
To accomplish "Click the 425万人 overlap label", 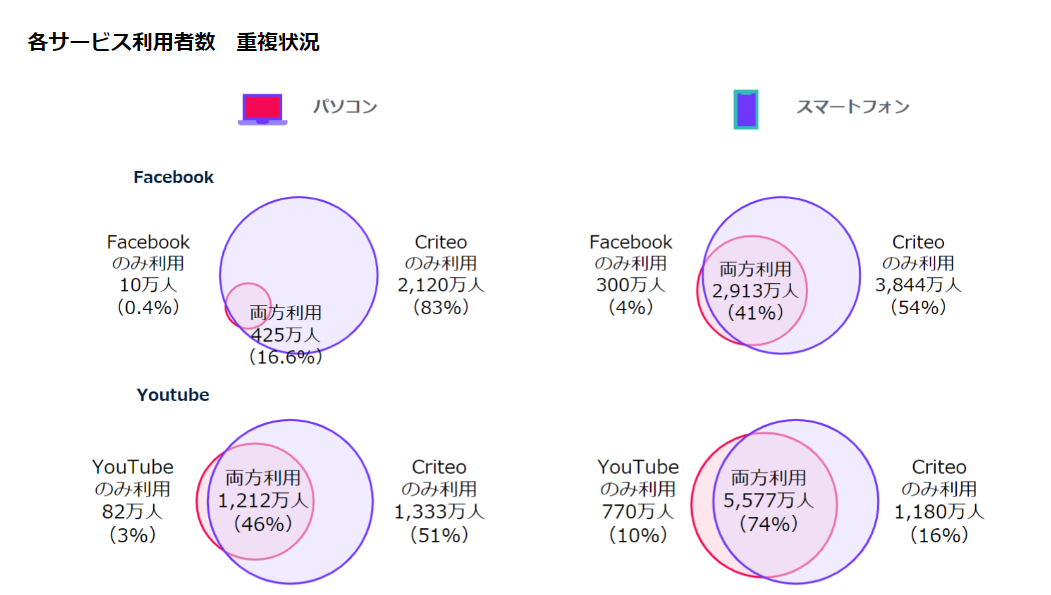I will (286, 334).
